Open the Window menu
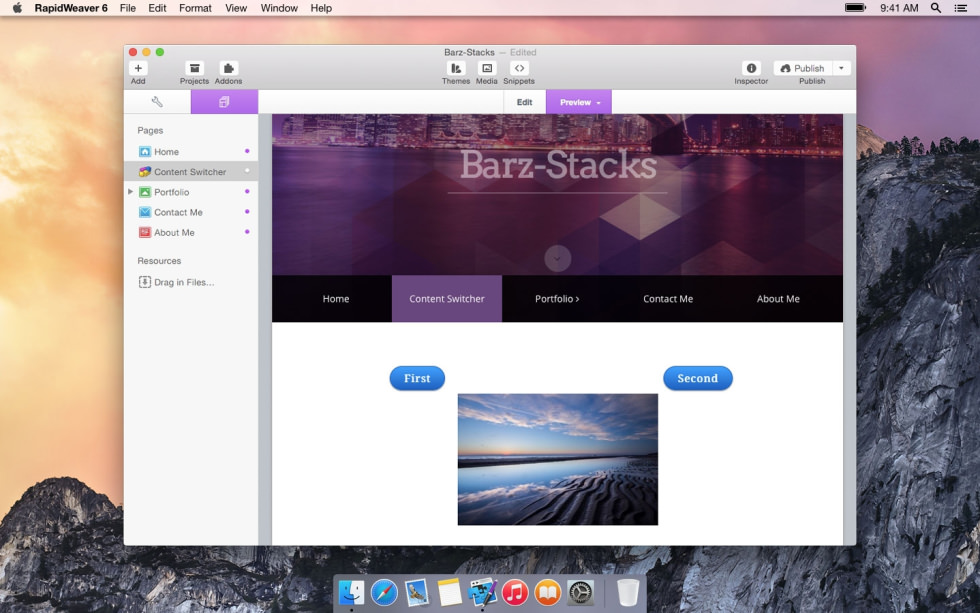Image resolution: width=980 pixels, height=613 pixels. tap(279, 8)
